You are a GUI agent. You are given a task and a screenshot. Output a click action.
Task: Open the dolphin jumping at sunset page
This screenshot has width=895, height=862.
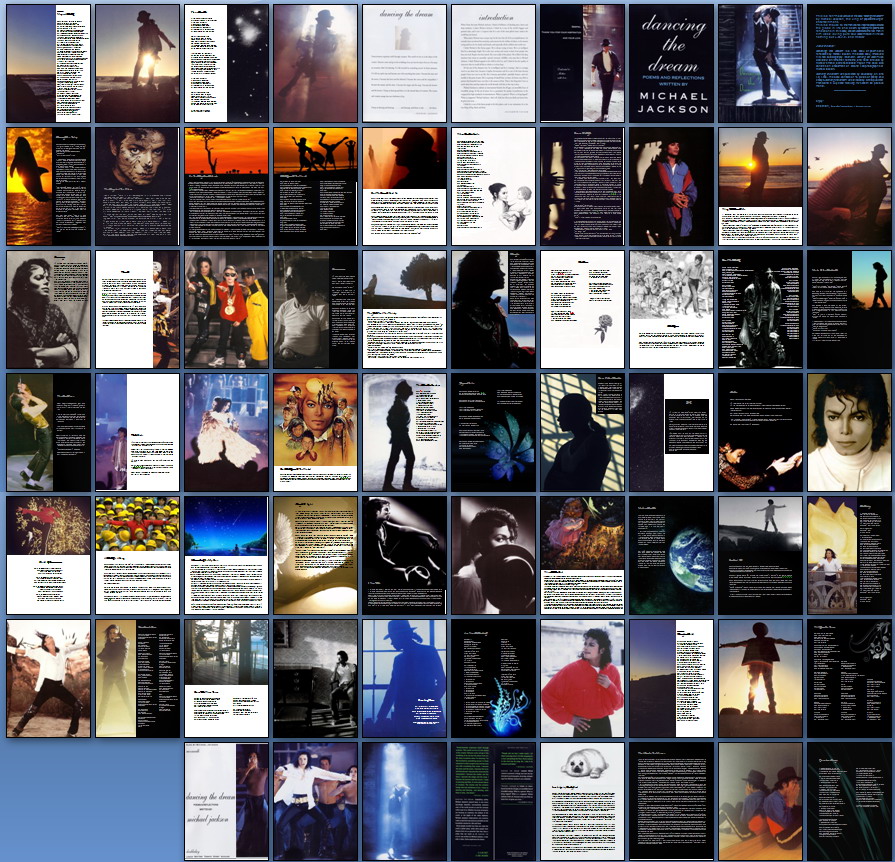click(x=48, y=186)
